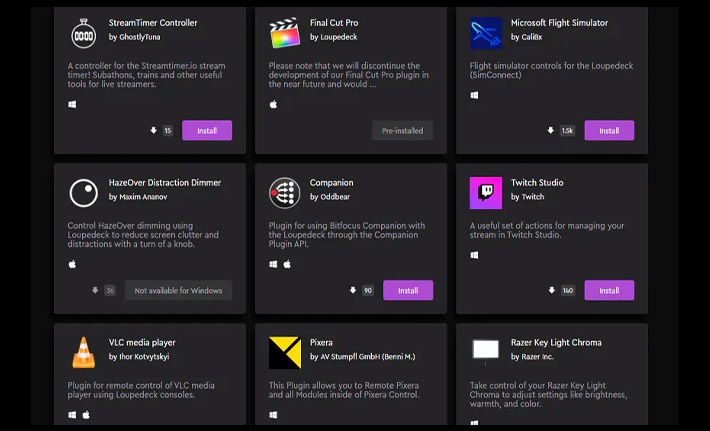Click the Final Cut Pro discontinue notice text
The image size is (710, 431).
click(349, 75)
